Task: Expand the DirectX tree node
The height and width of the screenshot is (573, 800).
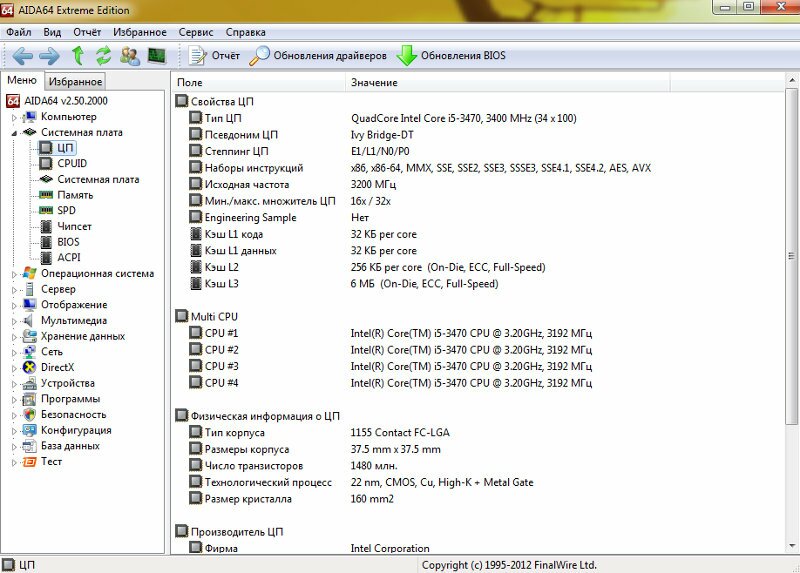Action: tap(14, 368)
